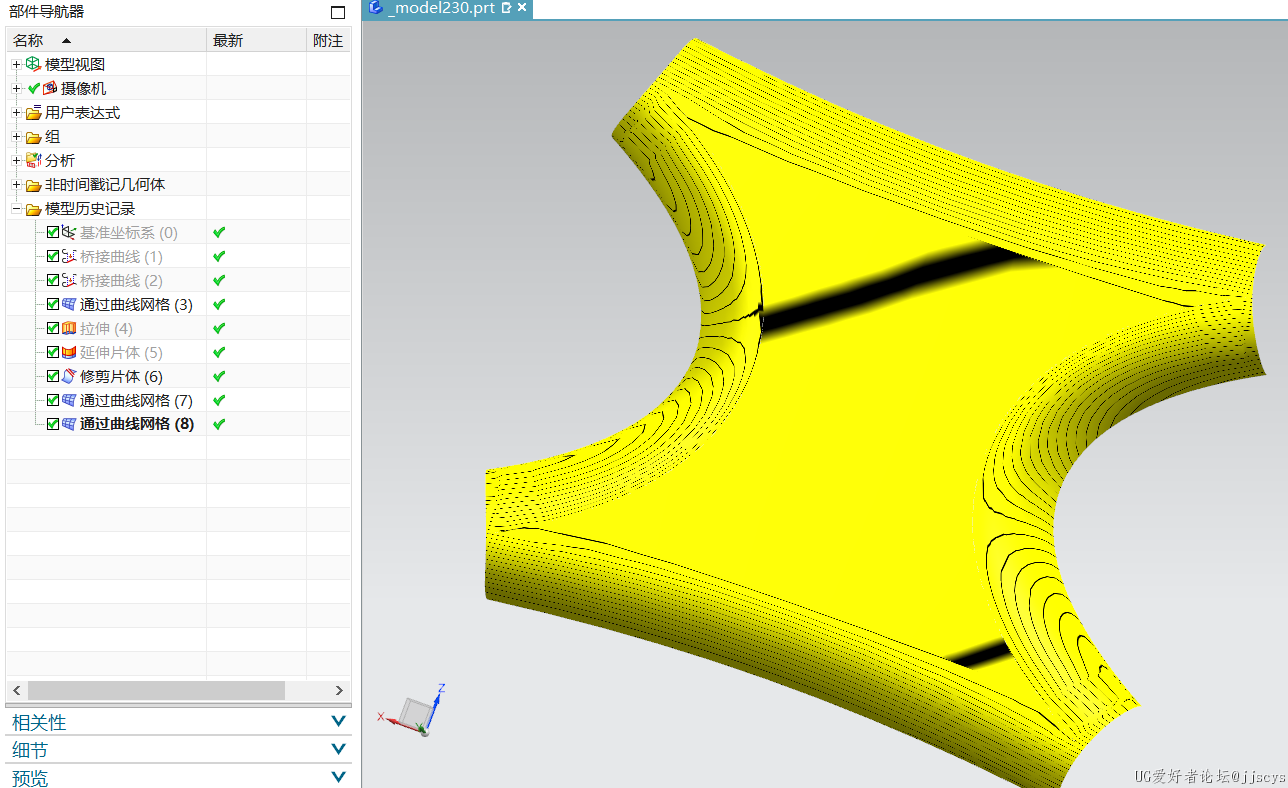Click the 通过曲线网格 (3) mesh icon
Screen dimensions: 1288x788
69,304
